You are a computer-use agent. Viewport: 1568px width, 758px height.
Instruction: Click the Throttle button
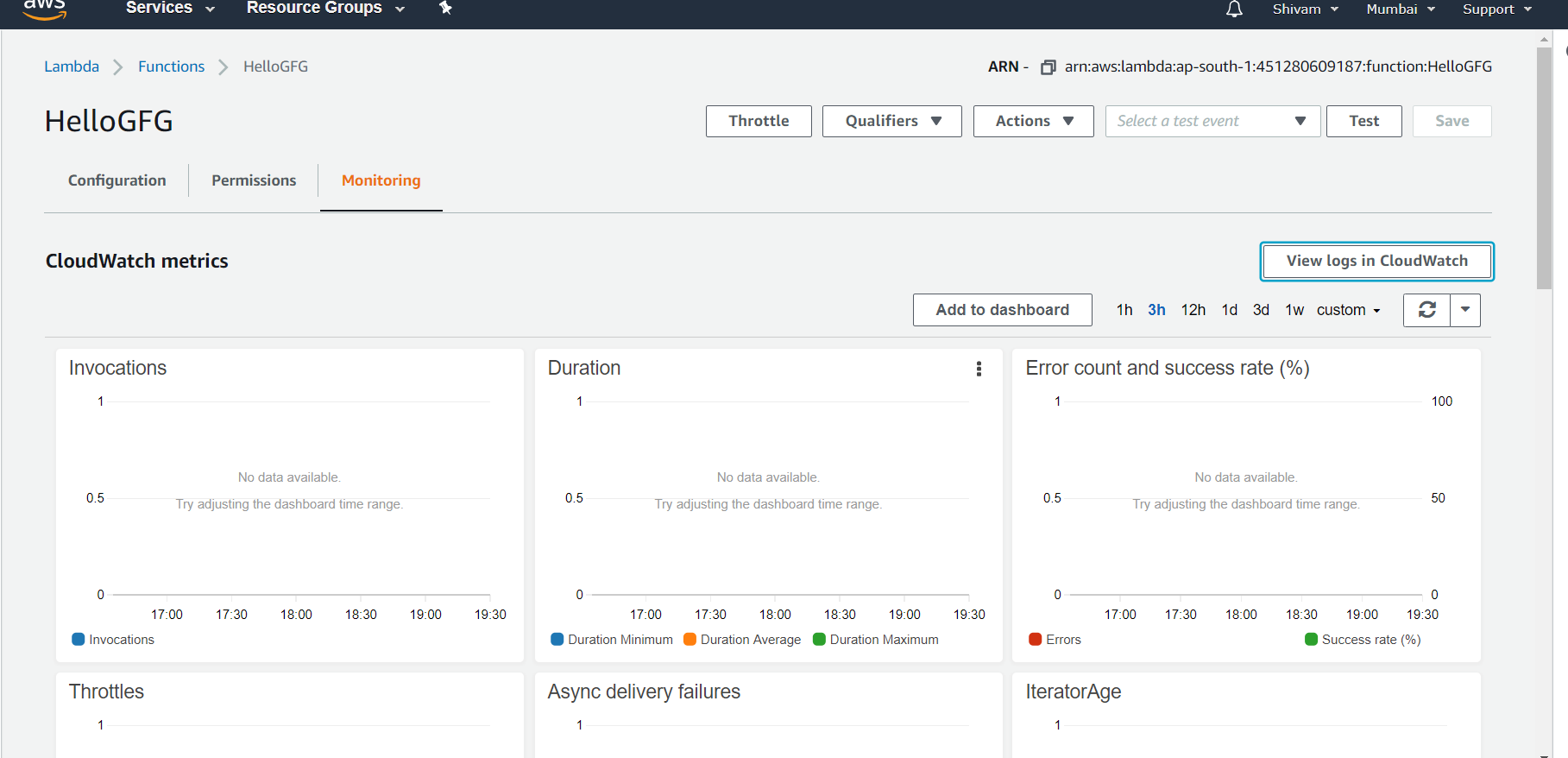pyautogui.click(x=759, y=121)
